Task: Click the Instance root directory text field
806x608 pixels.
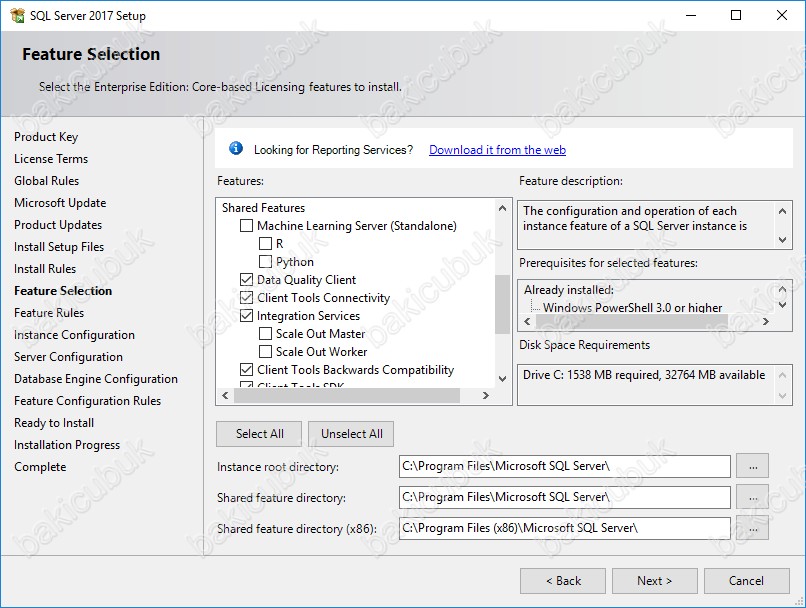Action: coord(564,466)
